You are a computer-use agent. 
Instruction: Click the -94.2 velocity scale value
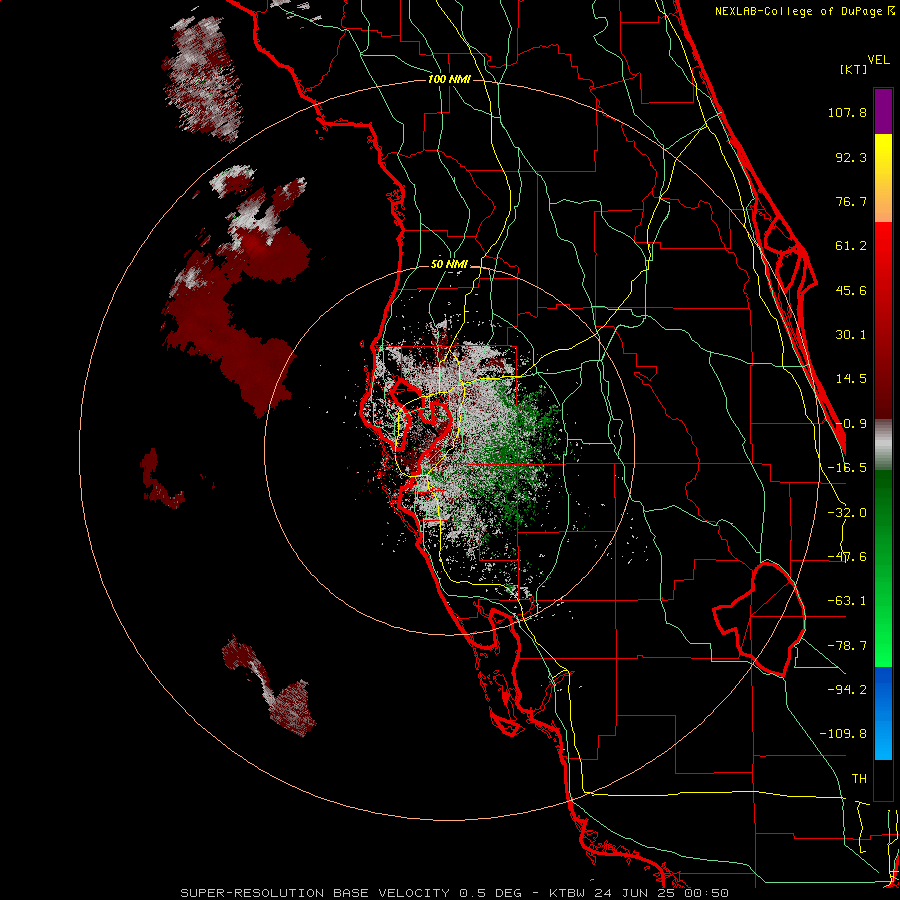pos(847,689)
